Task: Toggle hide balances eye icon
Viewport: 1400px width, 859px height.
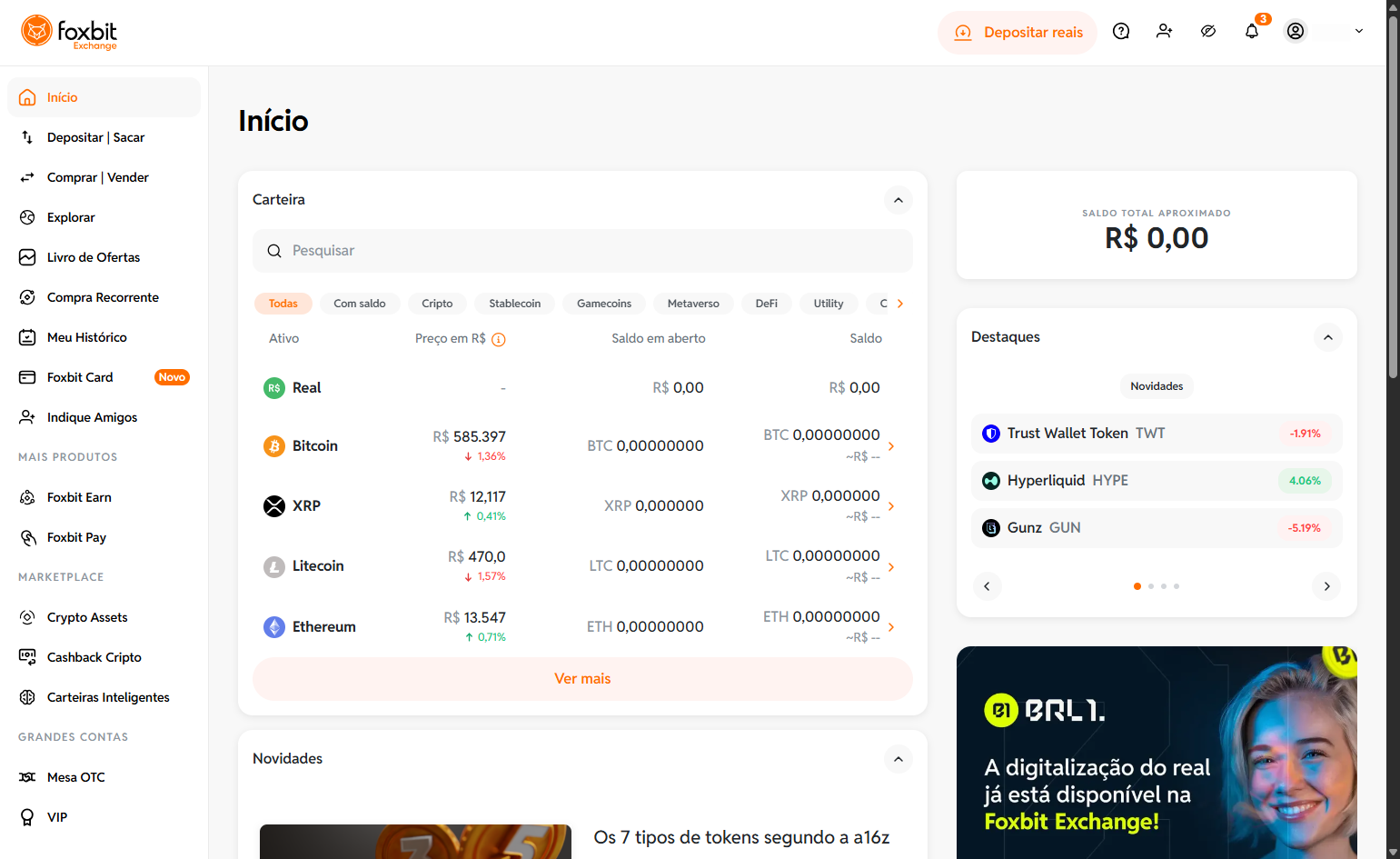Action: [x=1208, y=32]
